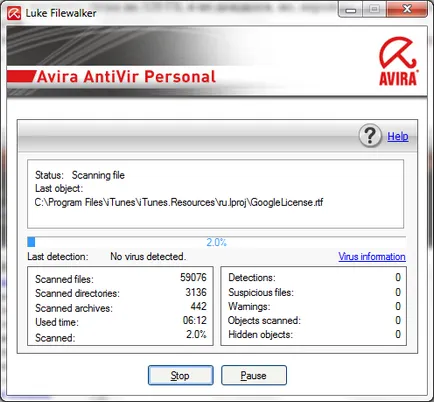Click the 'Status:' label
Viewport: 434px width, 402px height.
[49, 175]
